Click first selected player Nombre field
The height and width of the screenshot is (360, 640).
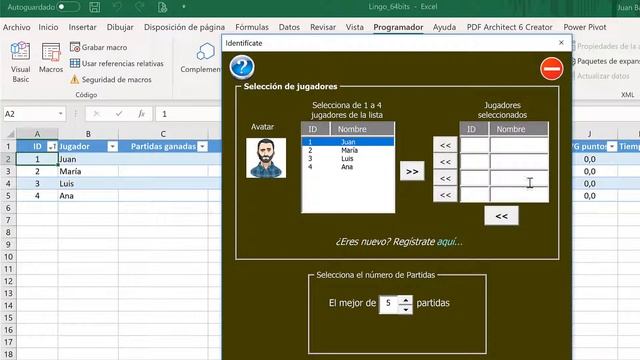point(519,145)
